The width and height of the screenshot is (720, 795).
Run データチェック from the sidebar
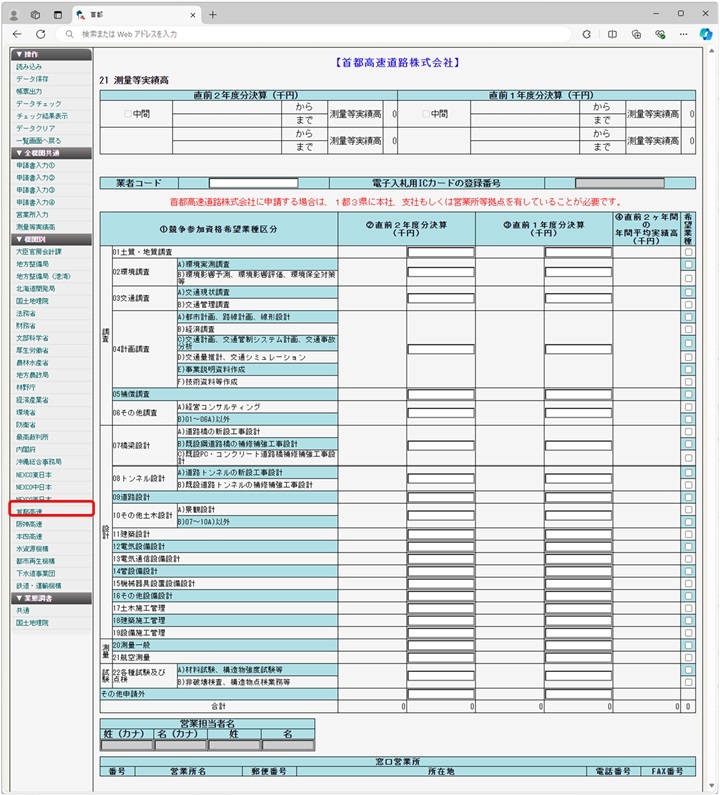(39, 104)
